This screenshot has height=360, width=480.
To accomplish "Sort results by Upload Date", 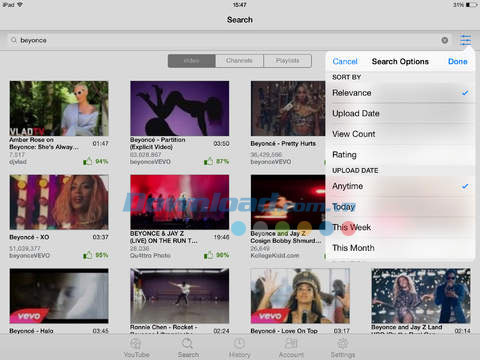I will pos(400,114).
